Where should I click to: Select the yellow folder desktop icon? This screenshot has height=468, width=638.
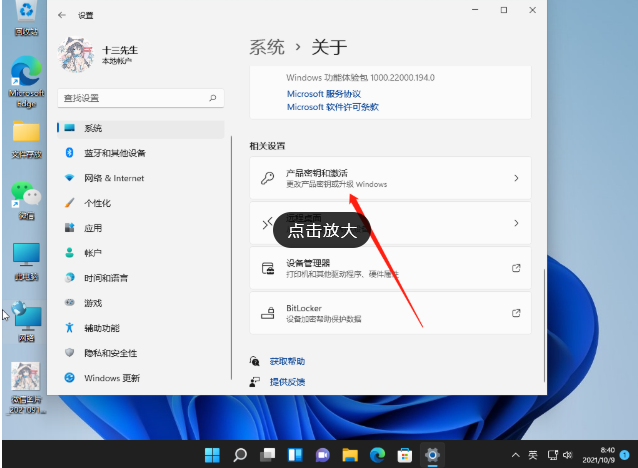pos(26,139)
